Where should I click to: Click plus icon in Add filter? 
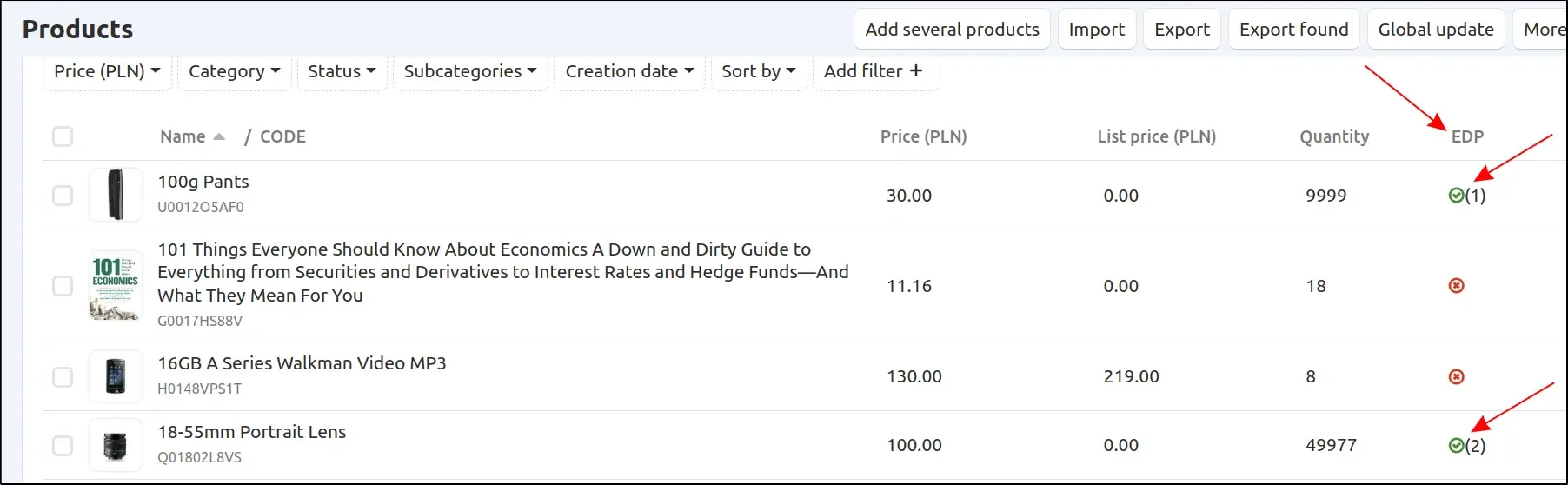point(915,71)
